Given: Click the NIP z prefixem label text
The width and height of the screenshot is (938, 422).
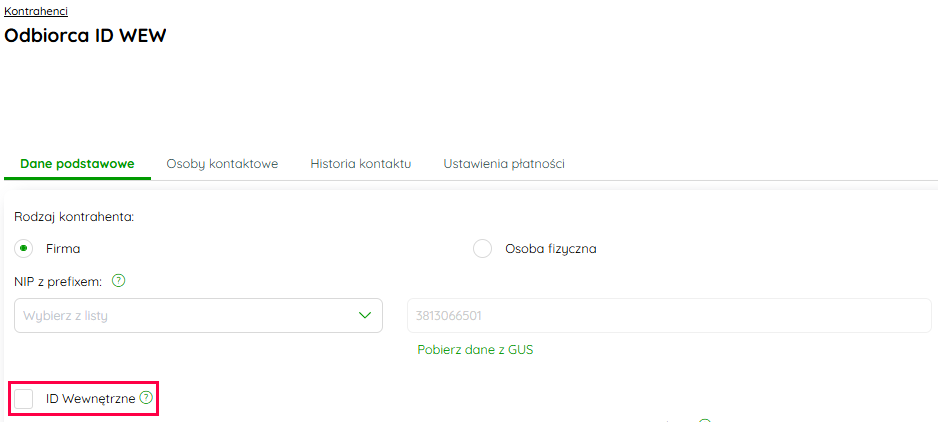Looking at the screenshot, I should pyautogui.click(x=59, y=281).
